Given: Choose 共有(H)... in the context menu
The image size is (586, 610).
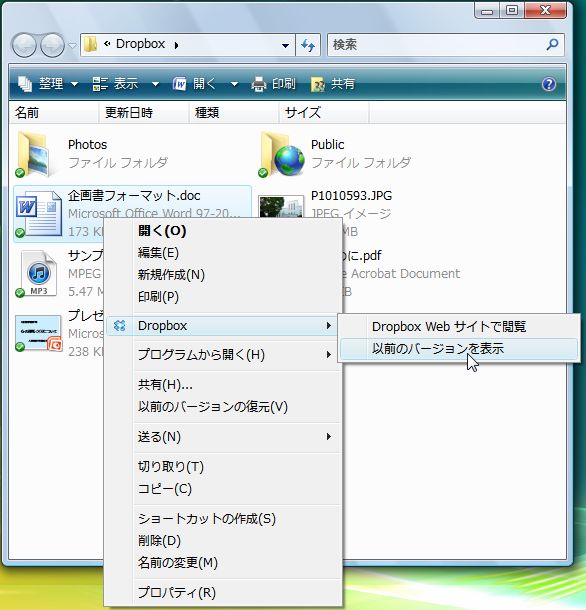Looking at the screenshot, I should click(224, 384).
